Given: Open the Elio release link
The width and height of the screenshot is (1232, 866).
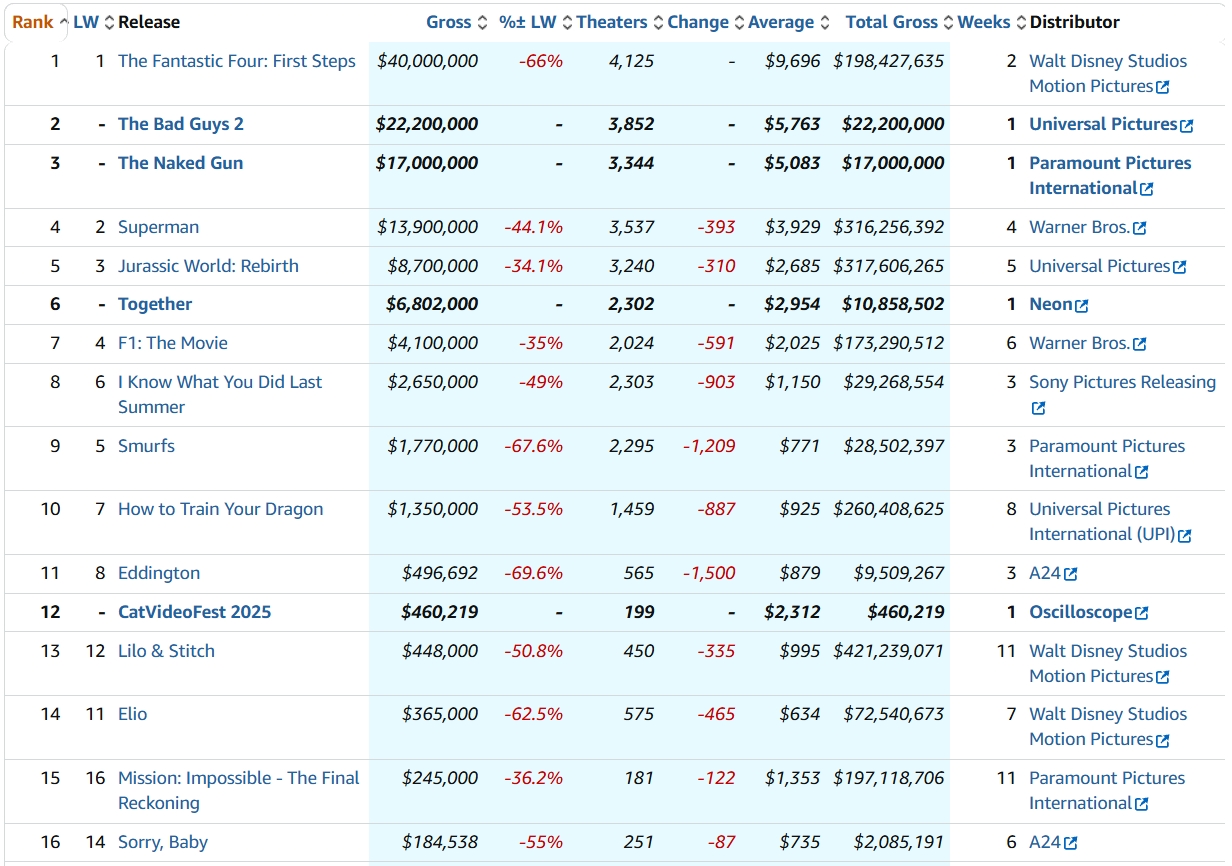Looking at the screenshot, I should coord(132,714).
